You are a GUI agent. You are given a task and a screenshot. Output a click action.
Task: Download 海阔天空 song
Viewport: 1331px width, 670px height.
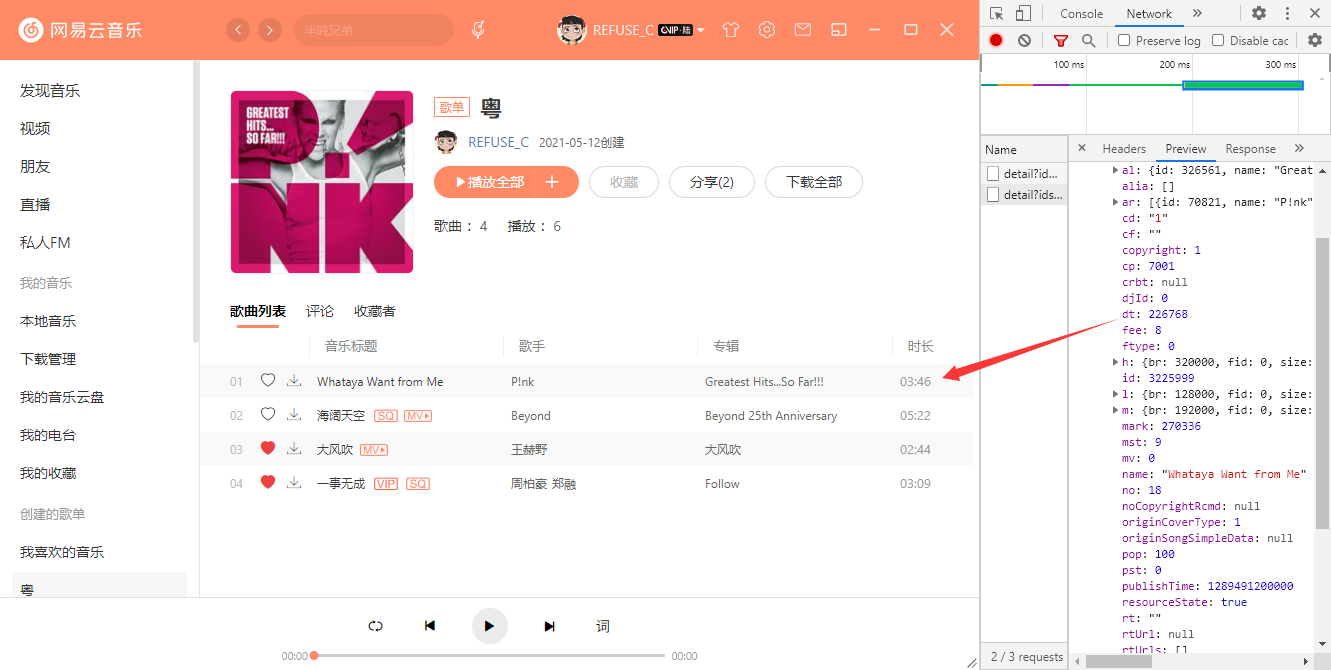click(294, 414)
